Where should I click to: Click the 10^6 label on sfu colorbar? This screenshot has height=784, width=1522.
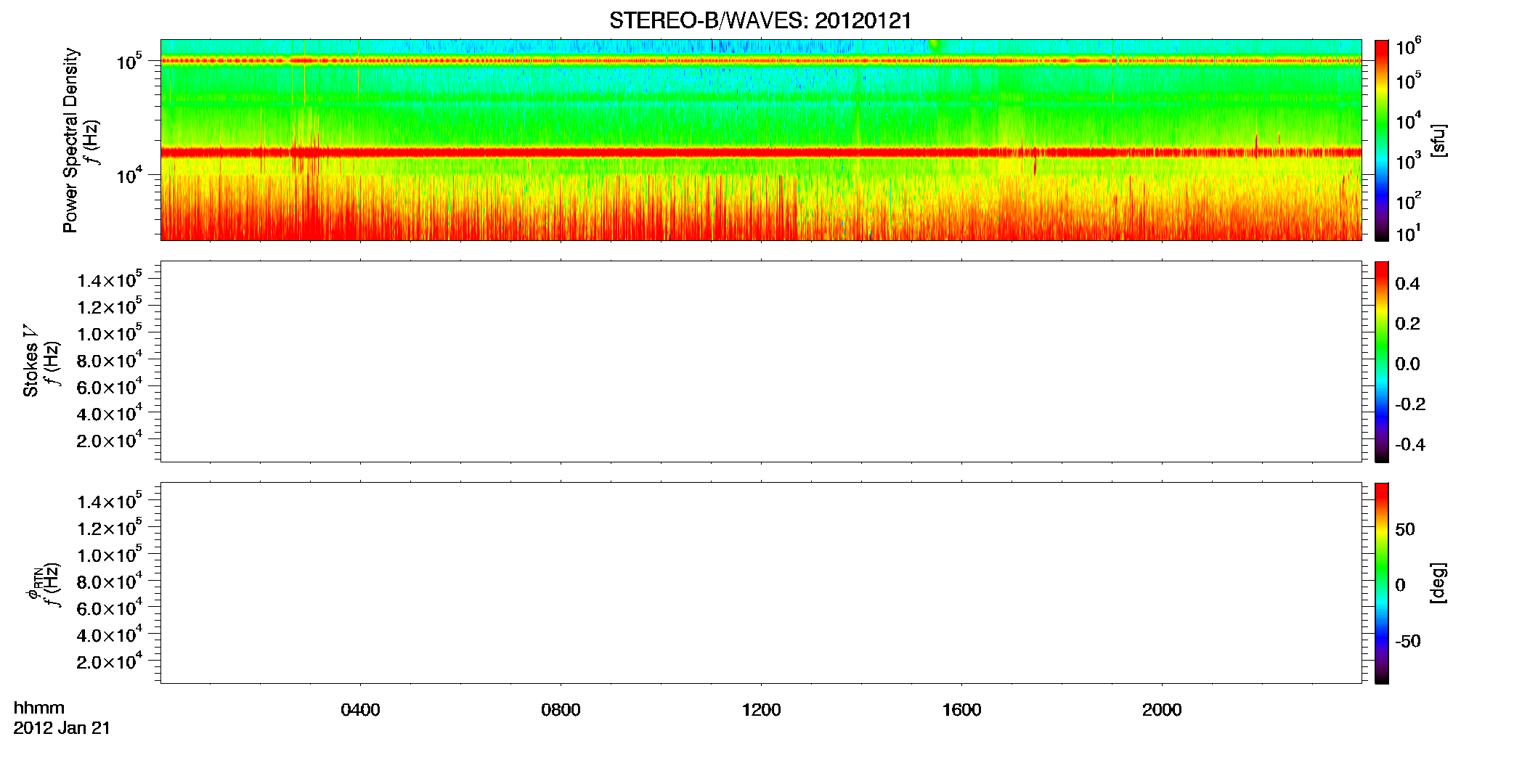pos(1409,47)
